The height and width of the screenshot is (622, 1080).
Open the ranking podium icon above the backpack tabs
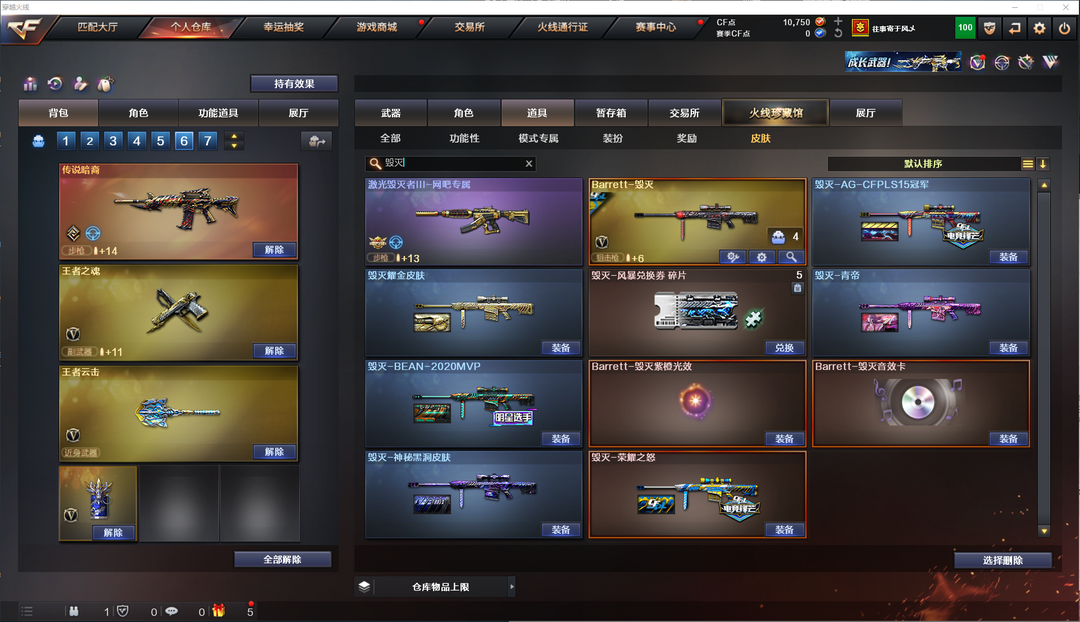coord(30,84)
